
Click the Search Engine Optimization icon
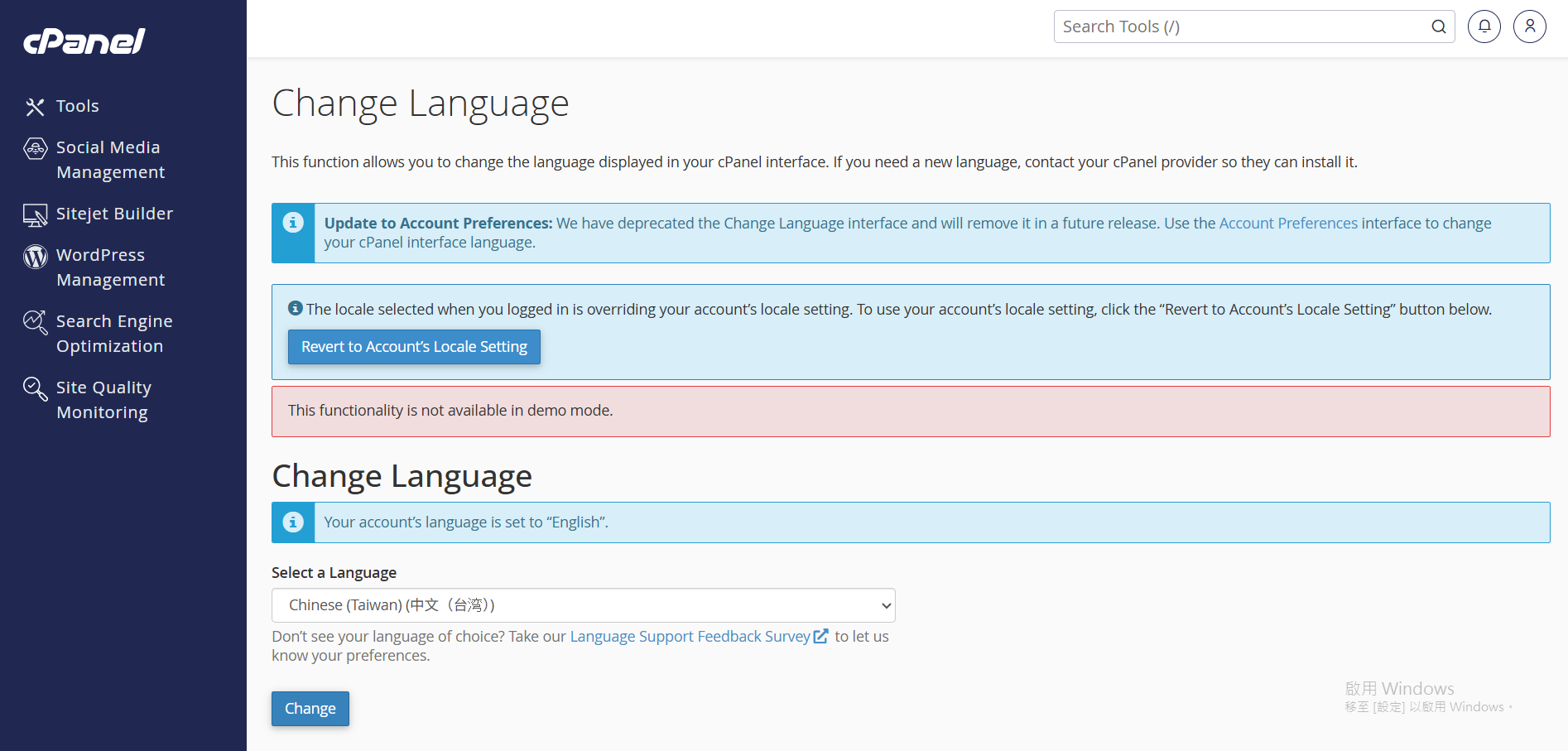click(x=35, y=322)
